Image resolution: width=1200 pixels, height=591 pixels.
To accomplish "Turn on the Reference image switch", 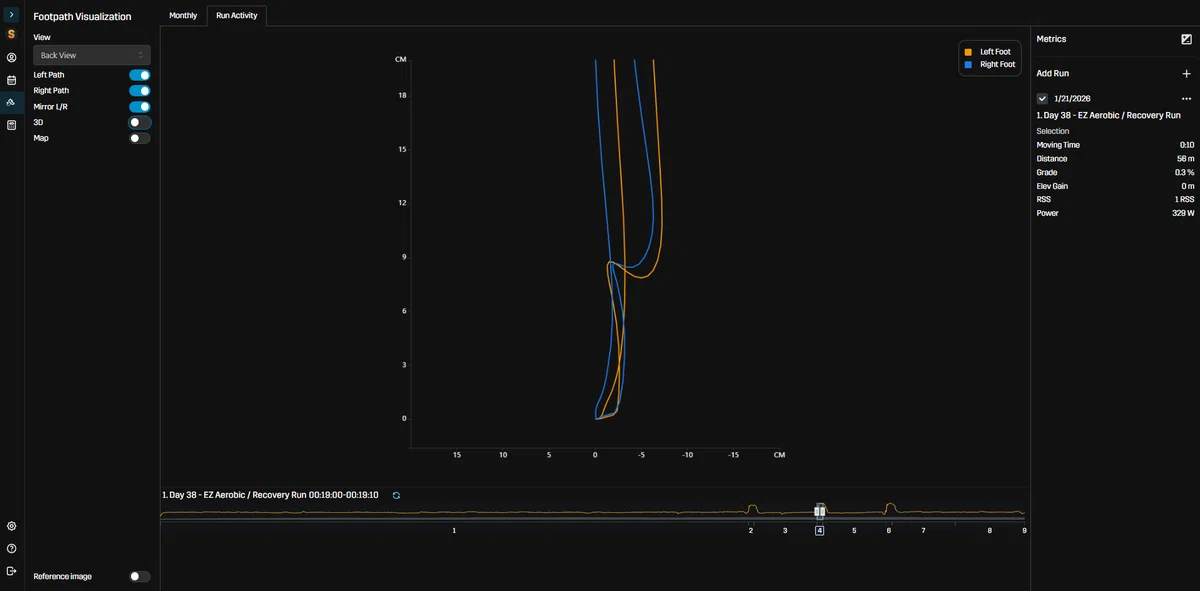I will tap(140, 576).
